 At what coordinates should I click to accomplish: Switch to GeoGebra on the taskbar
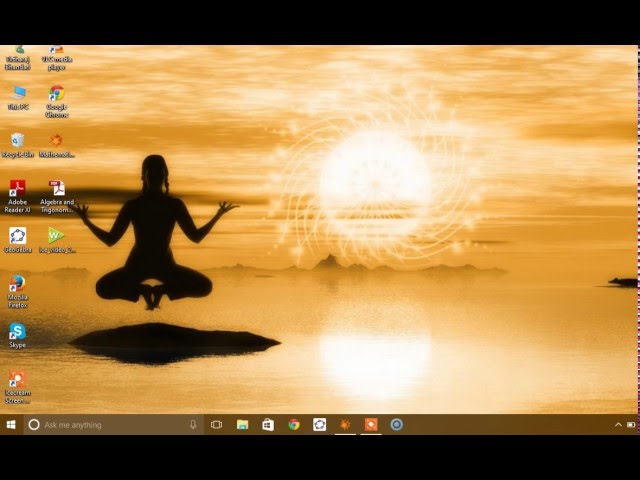(320, 425)
